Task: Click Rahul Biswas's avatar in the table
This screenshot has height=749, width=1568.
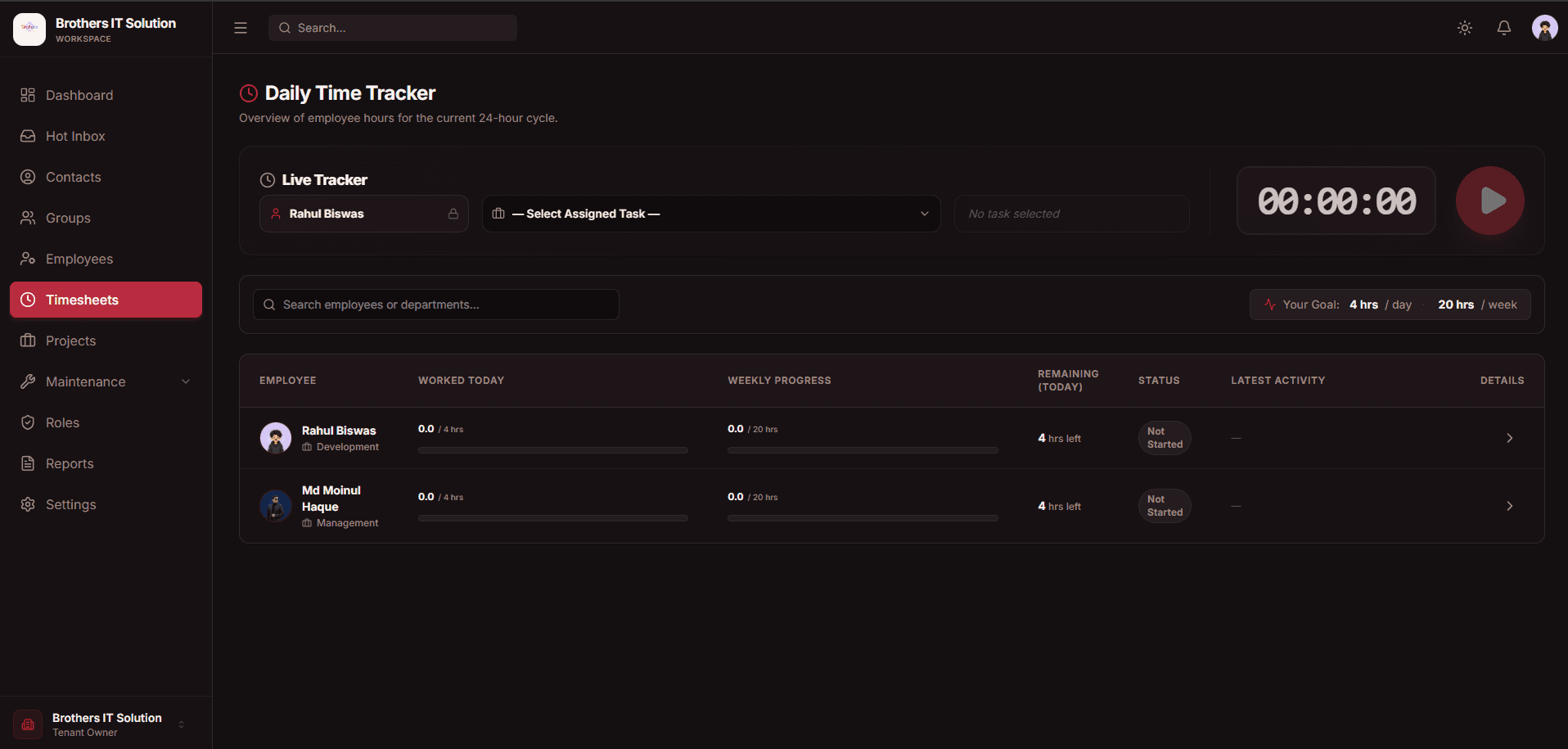Action: [276, 438]
